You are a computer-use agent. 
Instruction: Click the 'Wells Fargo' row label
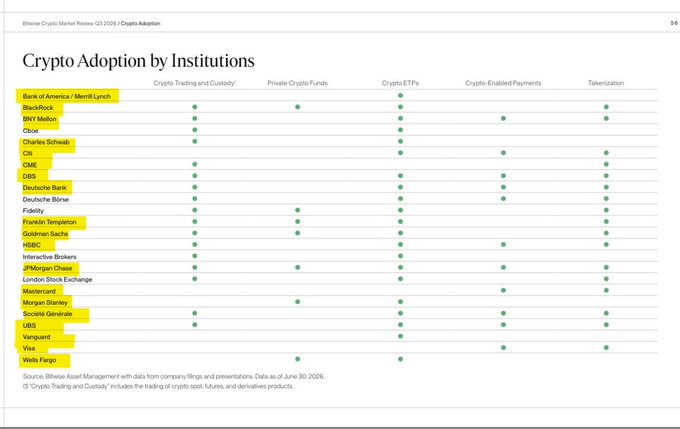pyautogui.click(x=39, y=360)
